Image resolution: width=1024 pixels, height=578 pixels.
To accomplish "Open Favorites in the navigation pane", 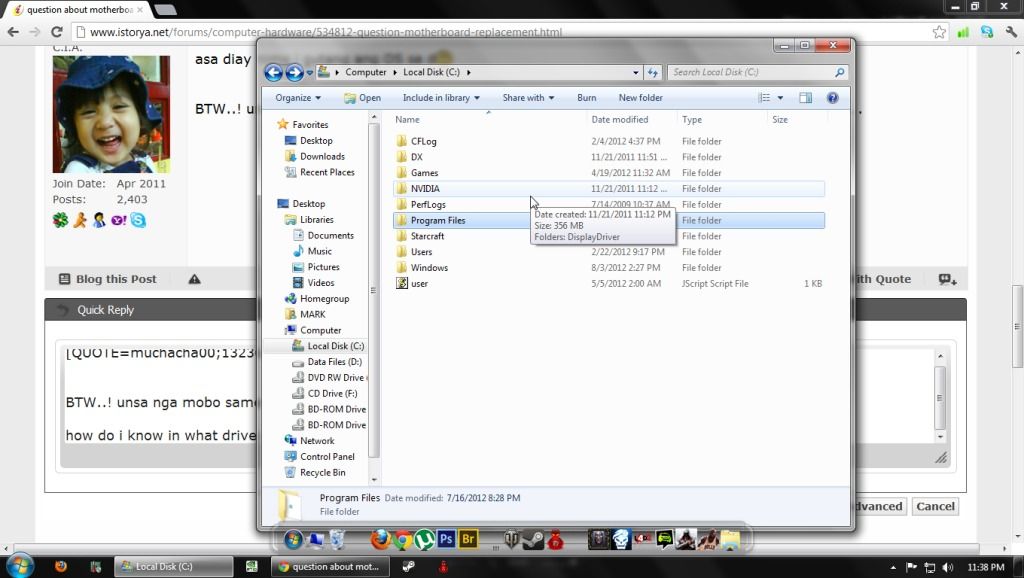I will click(x=310, y=125).
